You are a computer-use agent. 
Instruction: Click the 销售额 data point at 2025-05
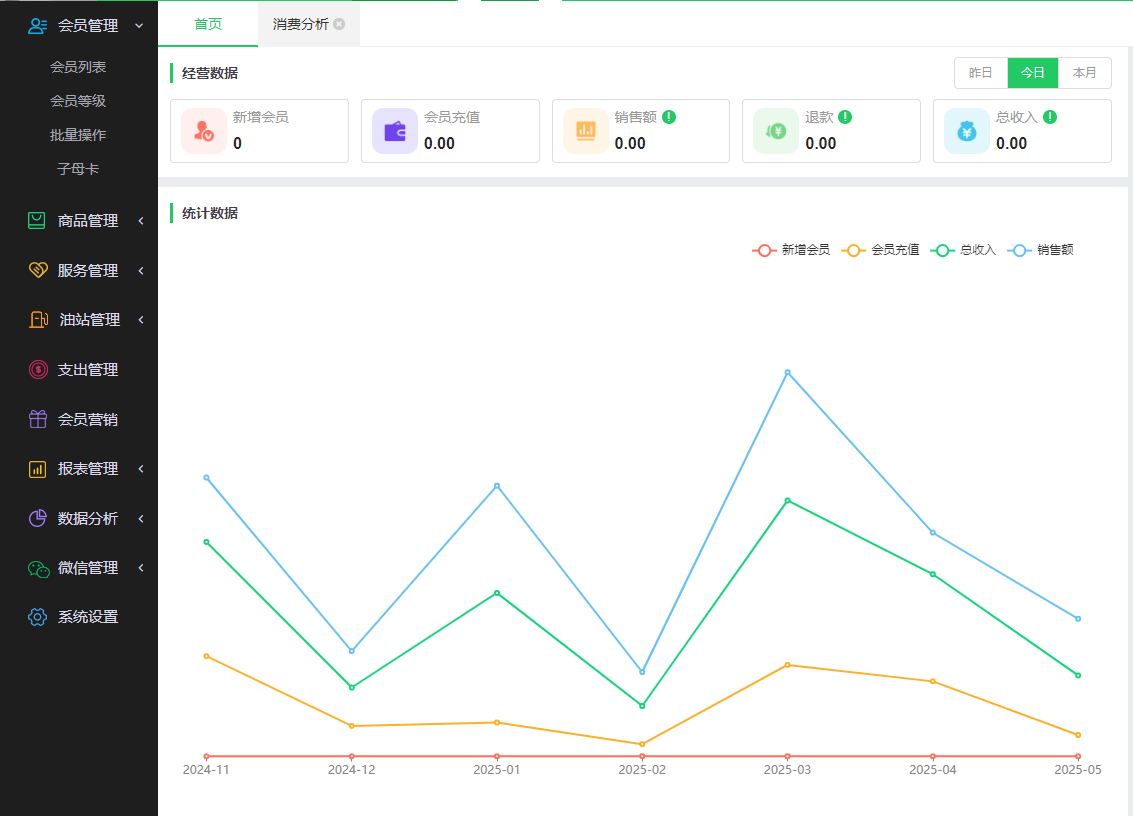pyautogui.click(x=1078, y=619)
